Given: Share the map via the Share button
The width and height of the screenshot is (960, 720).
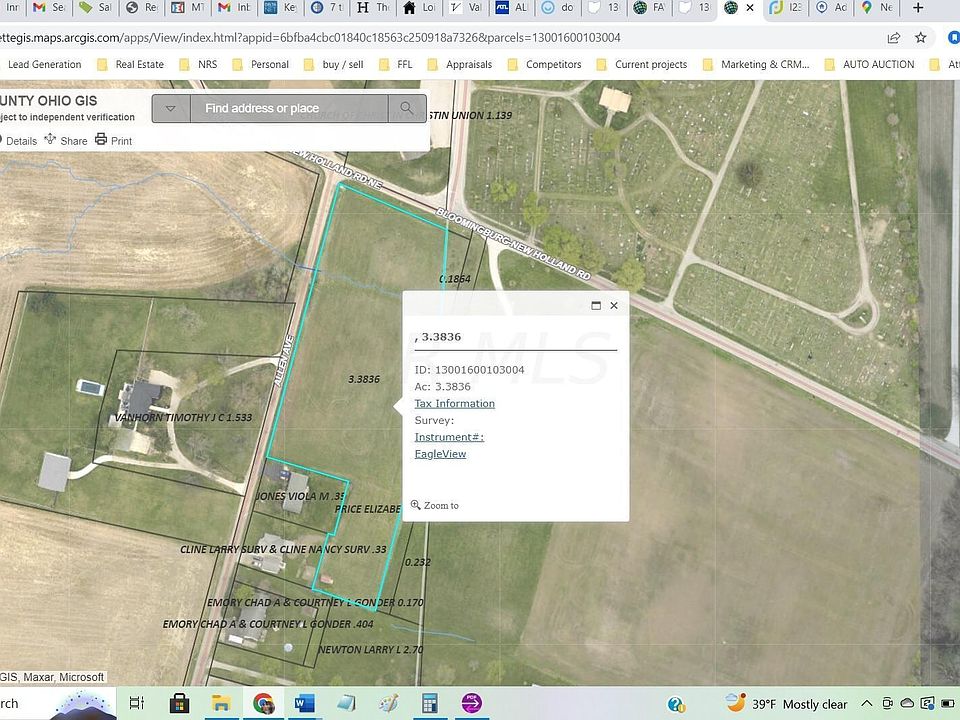Looking at the screenshot, I should (66, 140).
